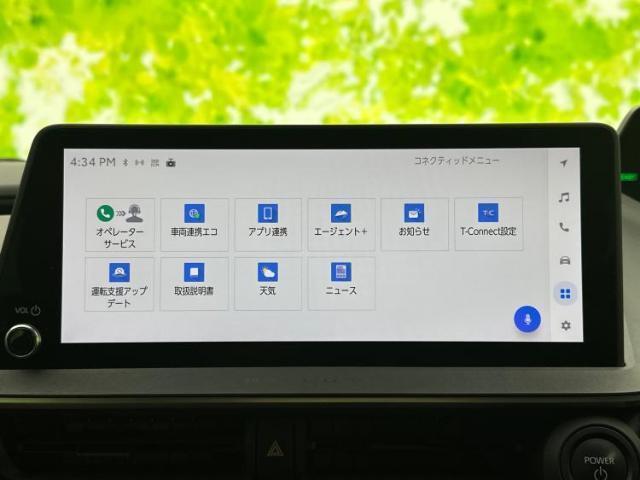Viewport: 640px width, 480px height.
Task: Open アプリ連携 tile
Action: pos(268,225)
